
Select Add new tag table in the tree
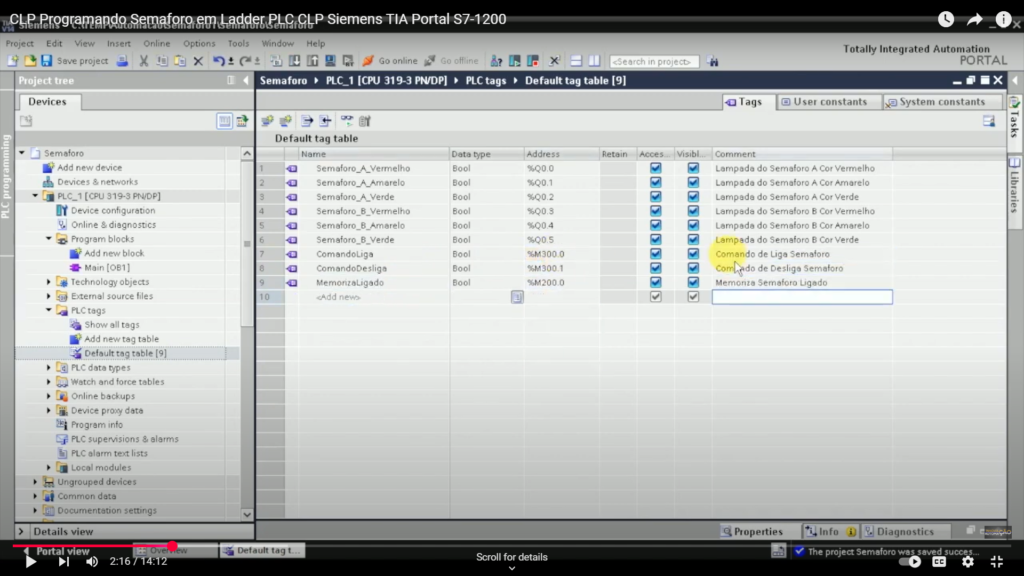coord(121,339)
